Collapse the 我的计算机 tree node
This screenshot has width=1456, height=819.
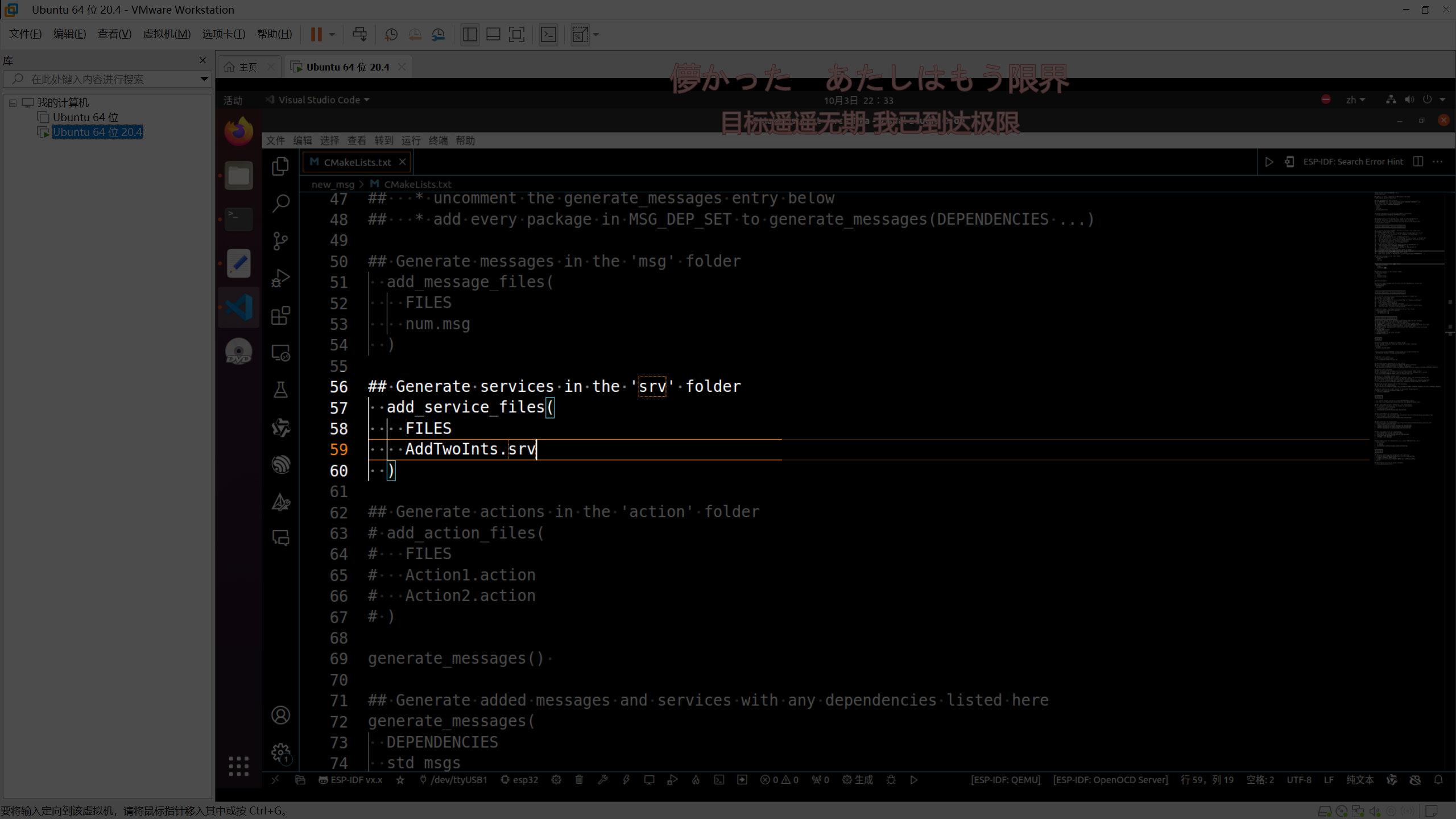point(13,103)
